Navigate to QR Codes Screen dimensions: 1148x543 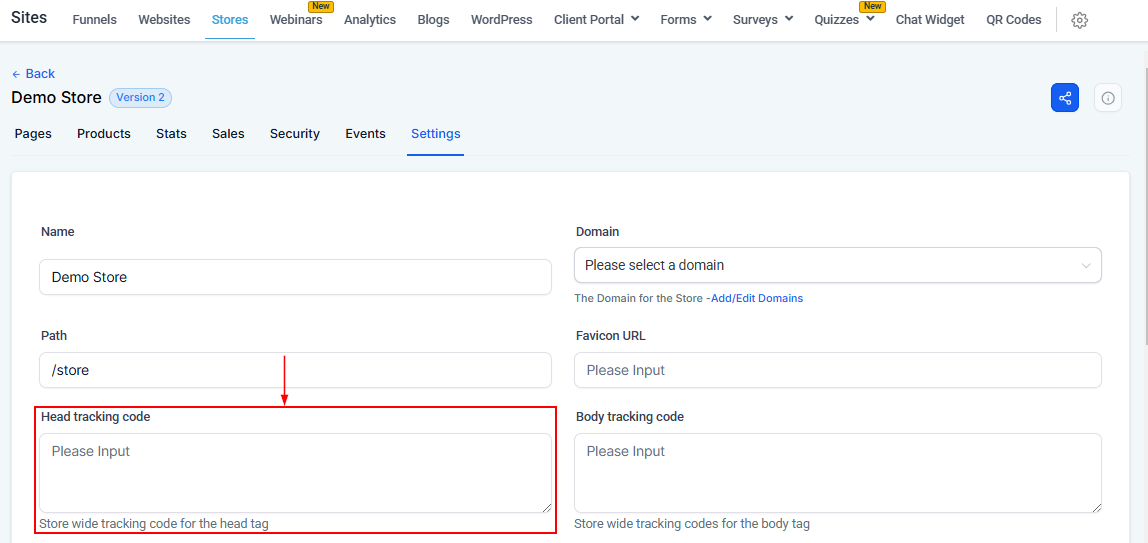tap(1013, 20)
